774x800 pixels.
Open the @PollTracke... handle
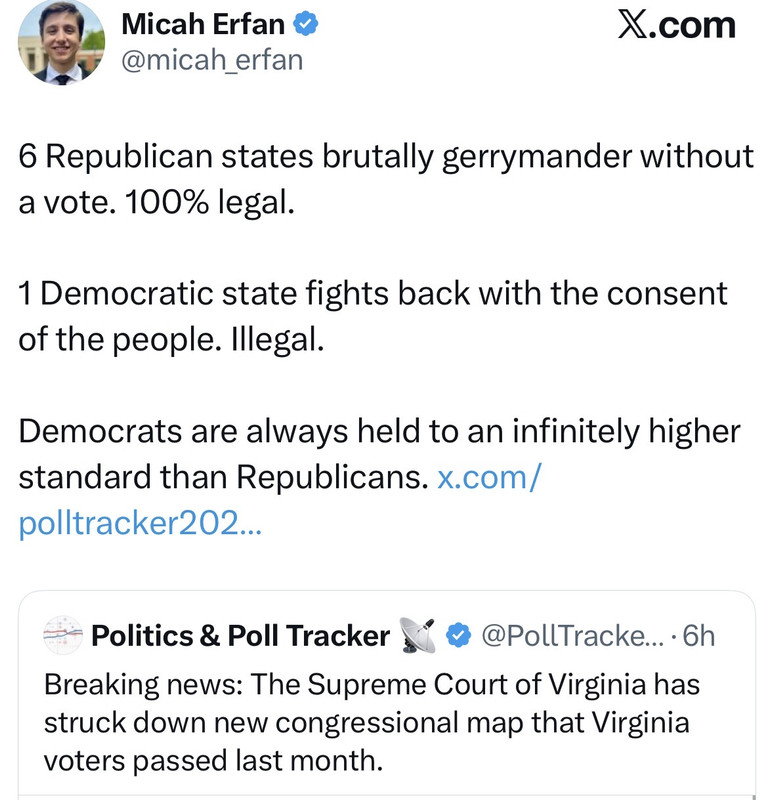[x=573, y=635]
